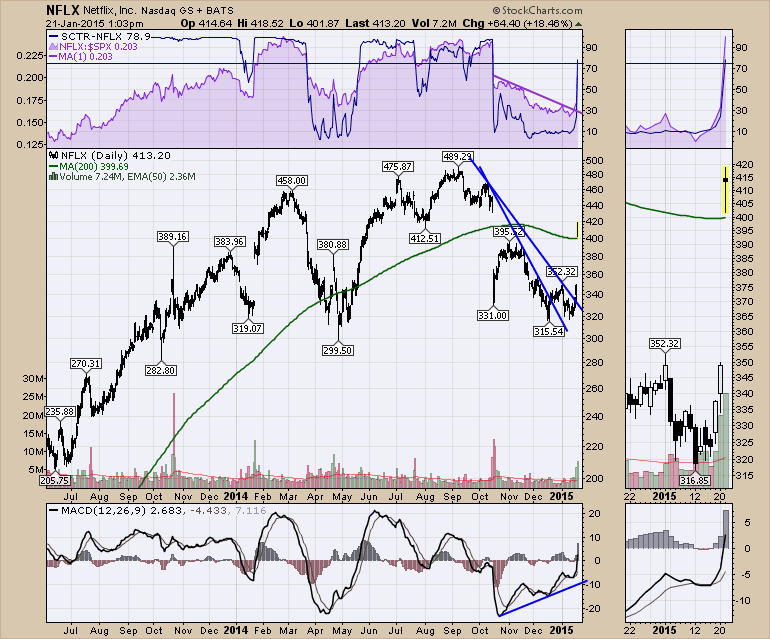Click the 475.87 price label
This screenshot has width=770, height=639.
[x=397, y=167]
